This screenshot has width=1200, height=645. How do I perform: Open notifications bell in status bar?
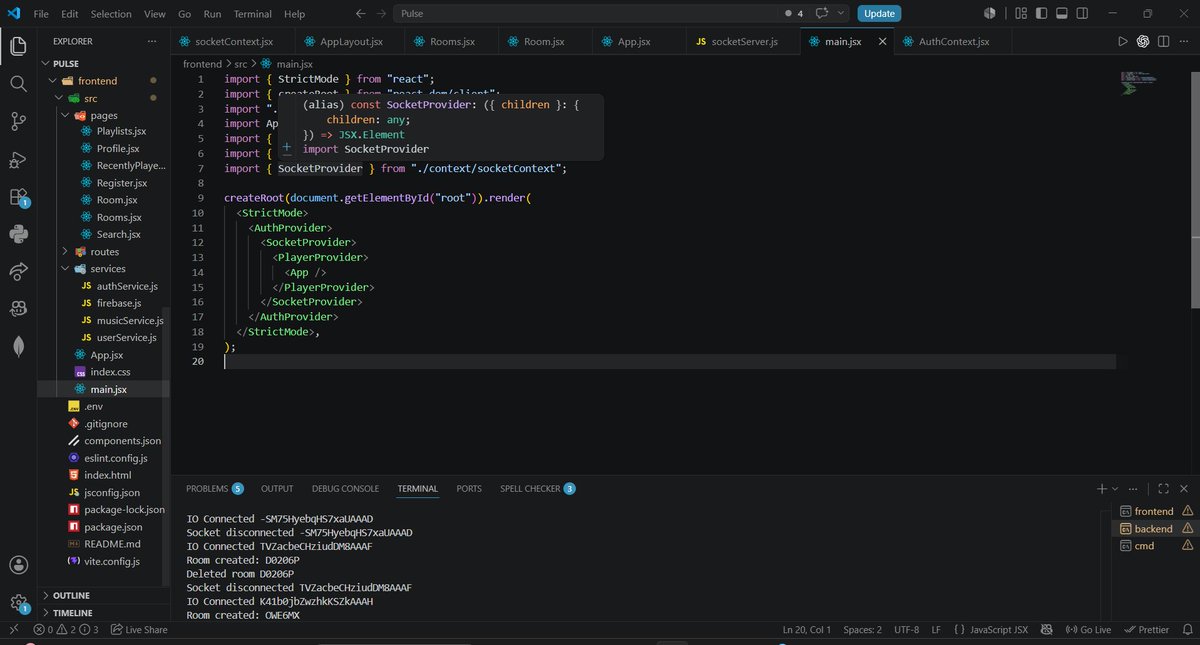tap(1186, 630)
